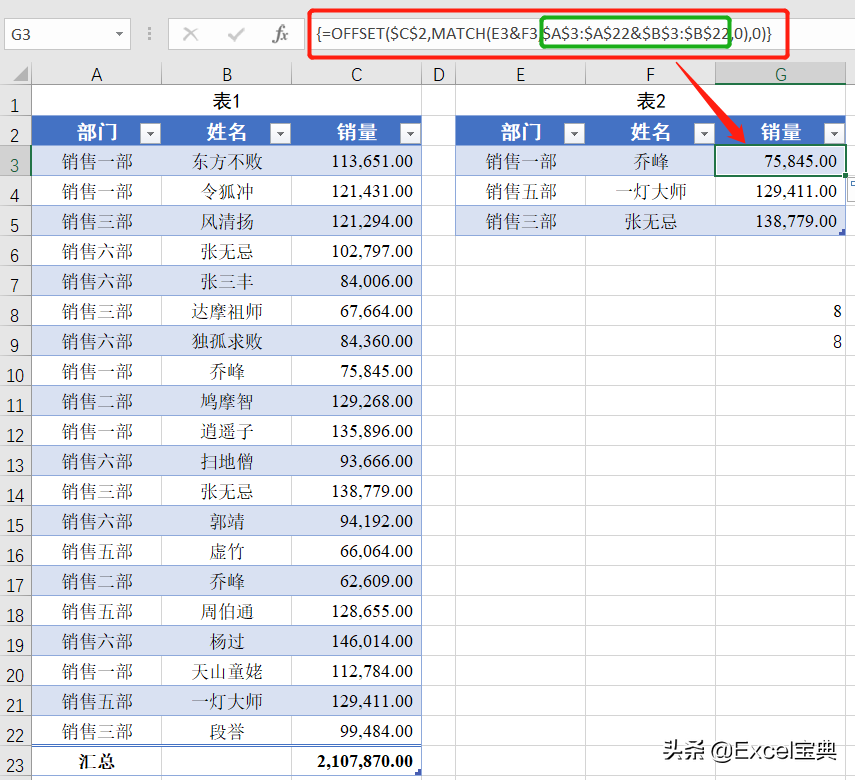Click Table 1 resize handle at bottom-right corner
Viewport: 855px width, 780px height.
[418, 772]
